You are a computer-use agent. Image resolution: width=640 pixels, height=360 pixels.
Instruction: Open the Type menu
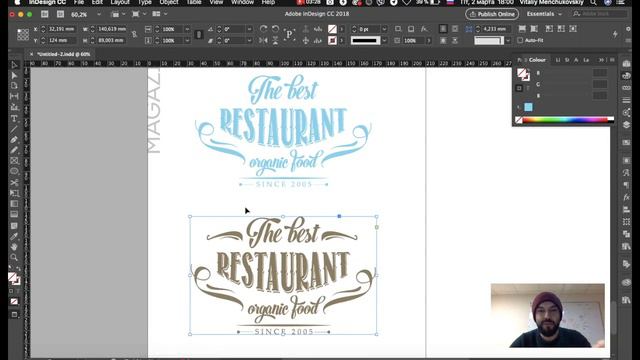pos(144,2)
